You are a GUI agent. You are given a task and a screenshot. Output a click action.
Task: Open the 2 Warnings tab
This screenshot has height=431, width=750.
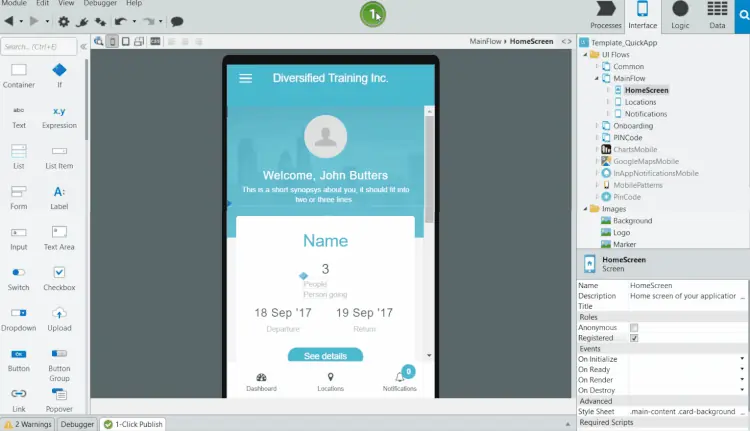tap(28, 424)
